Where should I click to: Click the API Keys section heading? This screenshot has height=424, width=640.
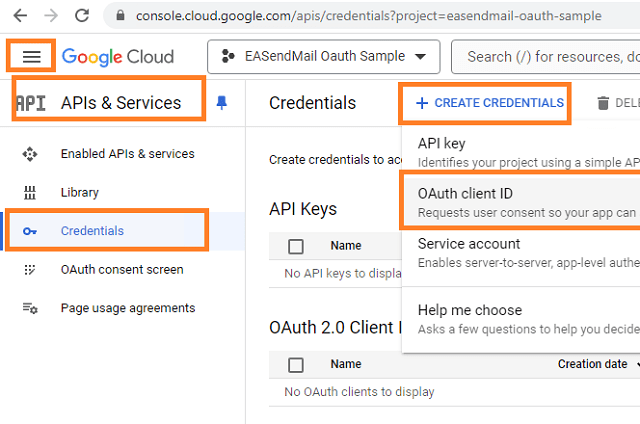click(303, 209)
